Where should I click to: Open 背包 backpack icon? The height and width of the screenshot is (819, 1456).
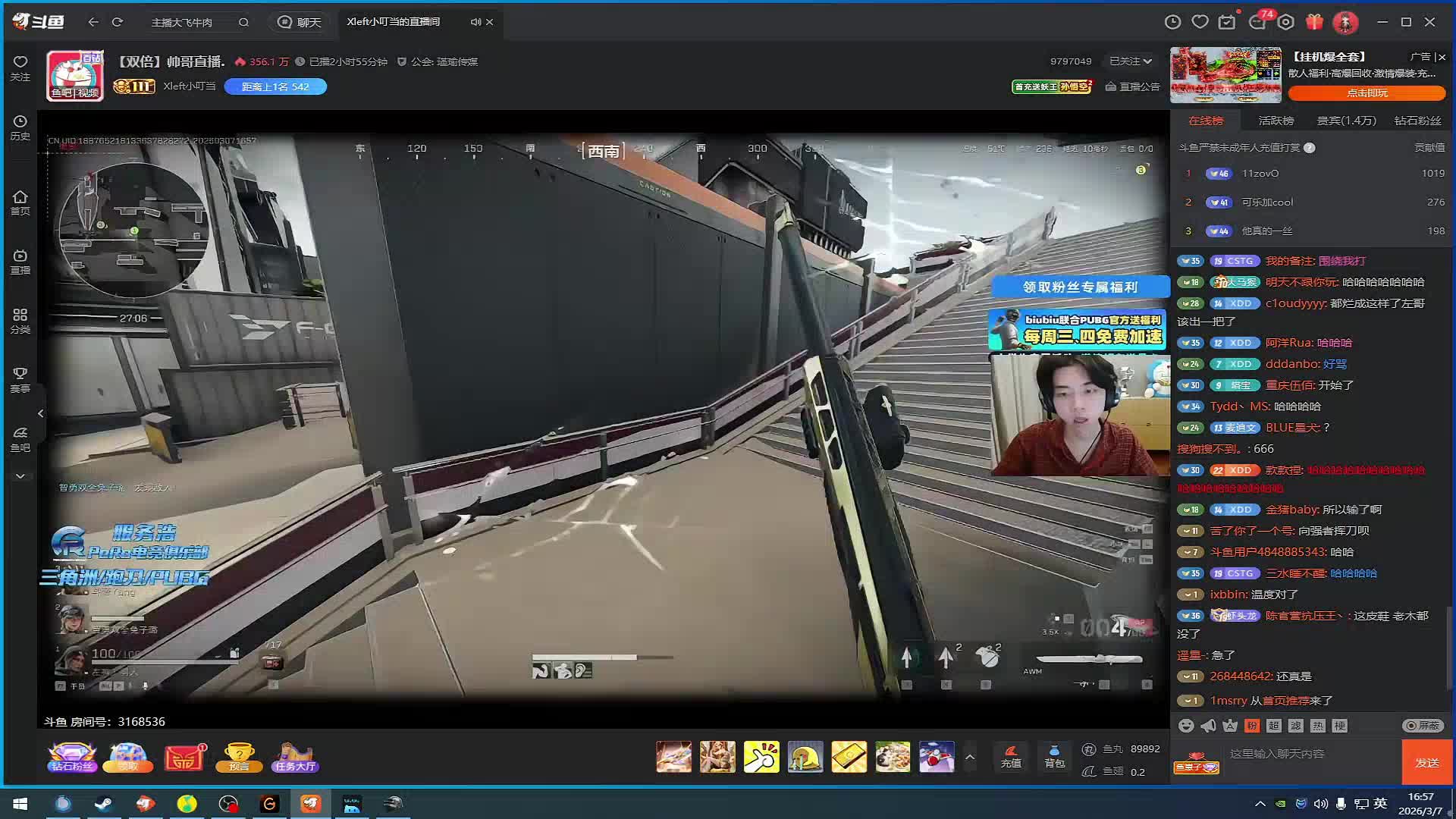coord(1054,756)
